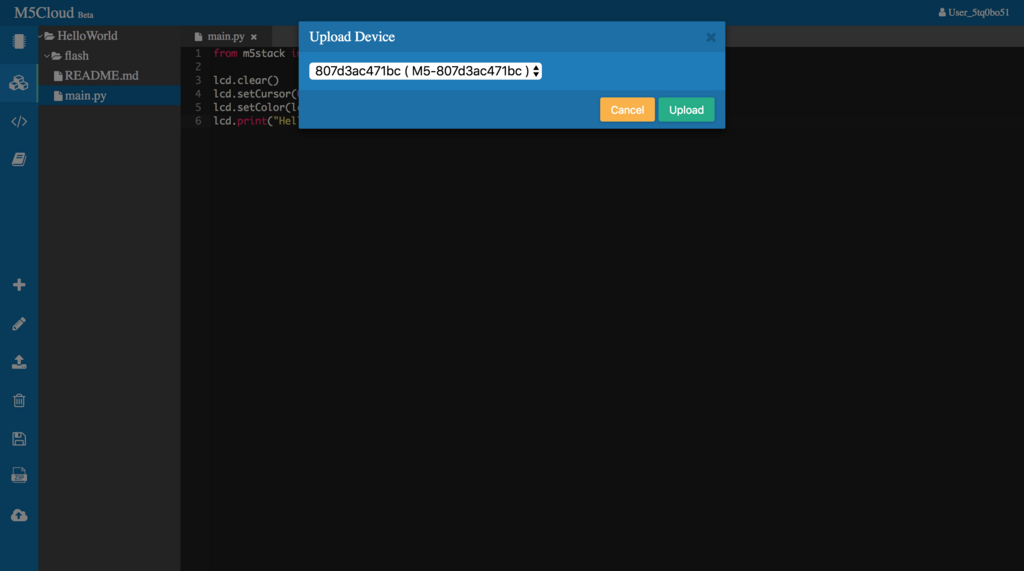This screenshot has width=1024, height=571.
Task: Switch to the main.py editor tab
Action: coord(225,37)
